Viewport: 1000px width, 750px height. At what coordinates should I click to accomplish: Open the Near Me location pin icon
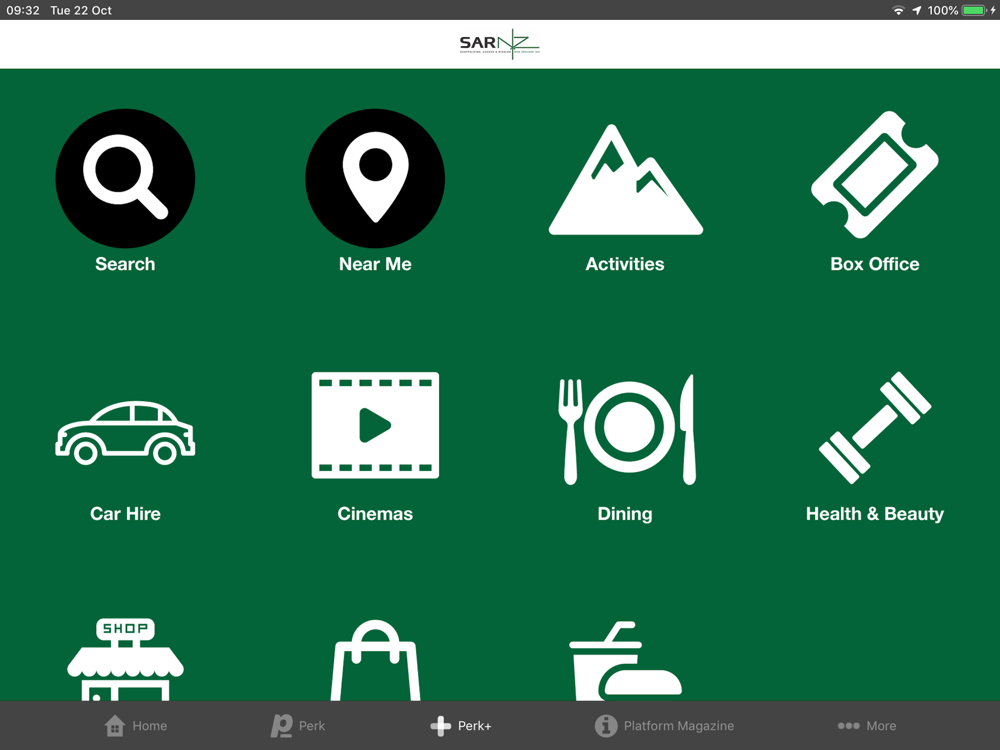(375, 178)
